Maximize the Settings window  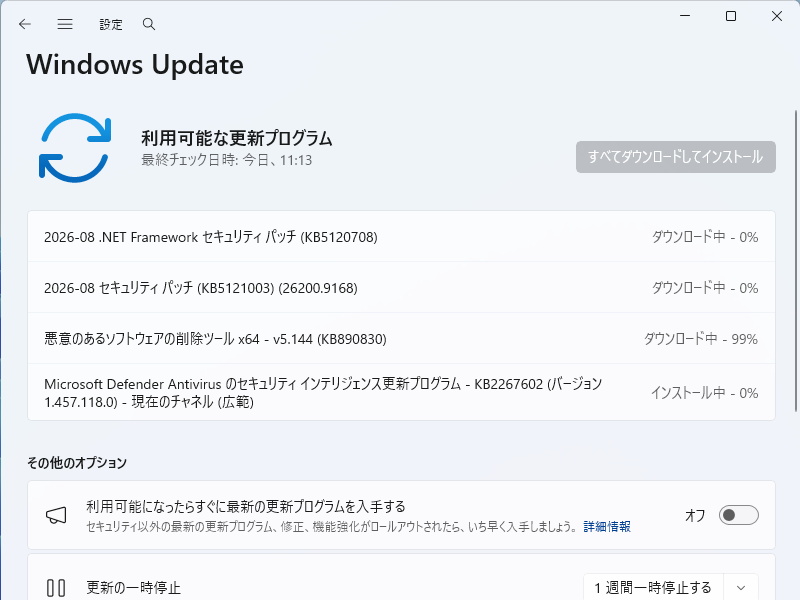tap(731, 16)
